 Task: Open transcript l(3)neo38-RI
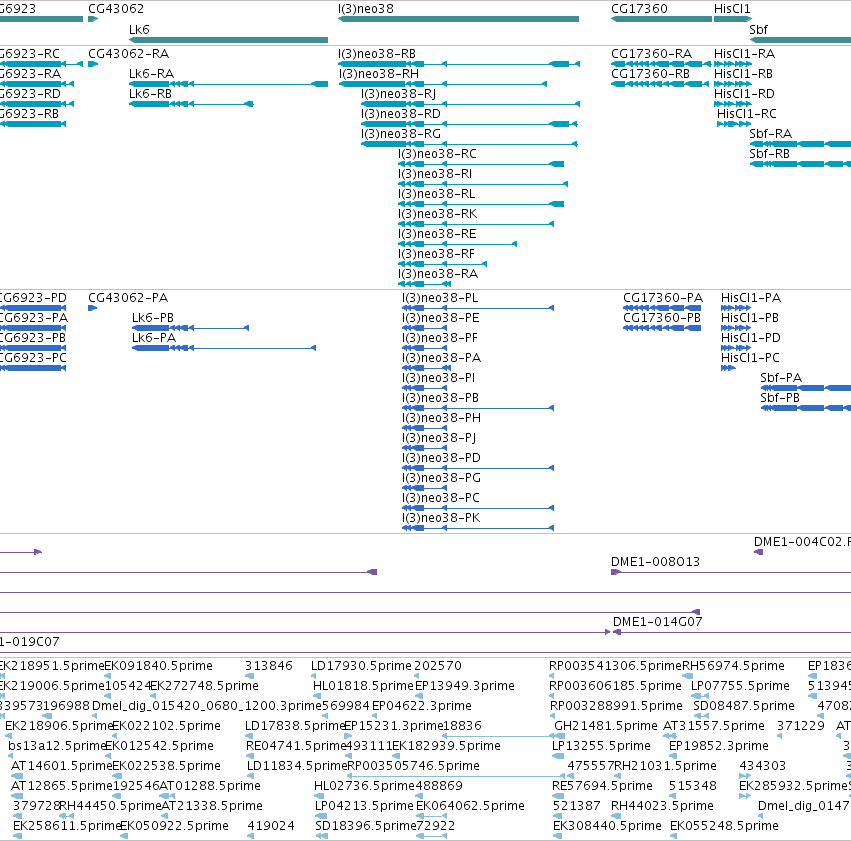pos(435,174)
